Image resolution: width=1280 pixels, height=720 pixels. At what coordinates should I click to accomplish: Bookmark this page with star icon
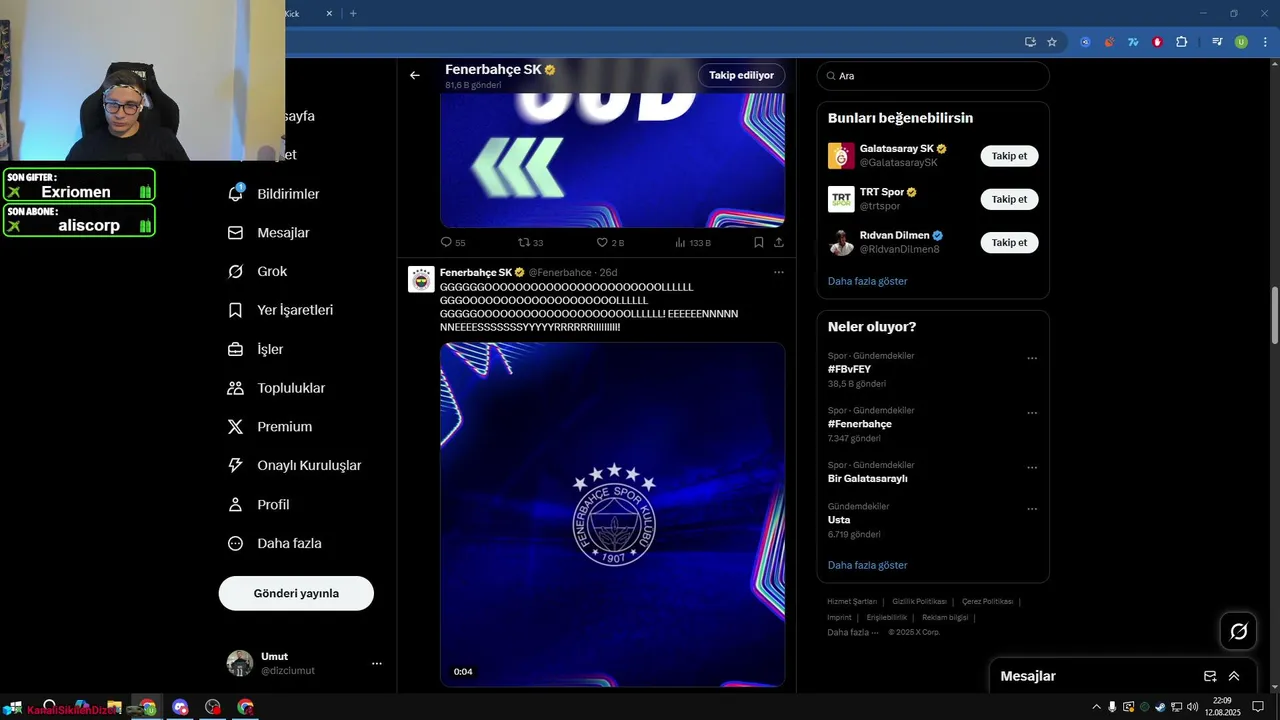[x=1052, y=42]
